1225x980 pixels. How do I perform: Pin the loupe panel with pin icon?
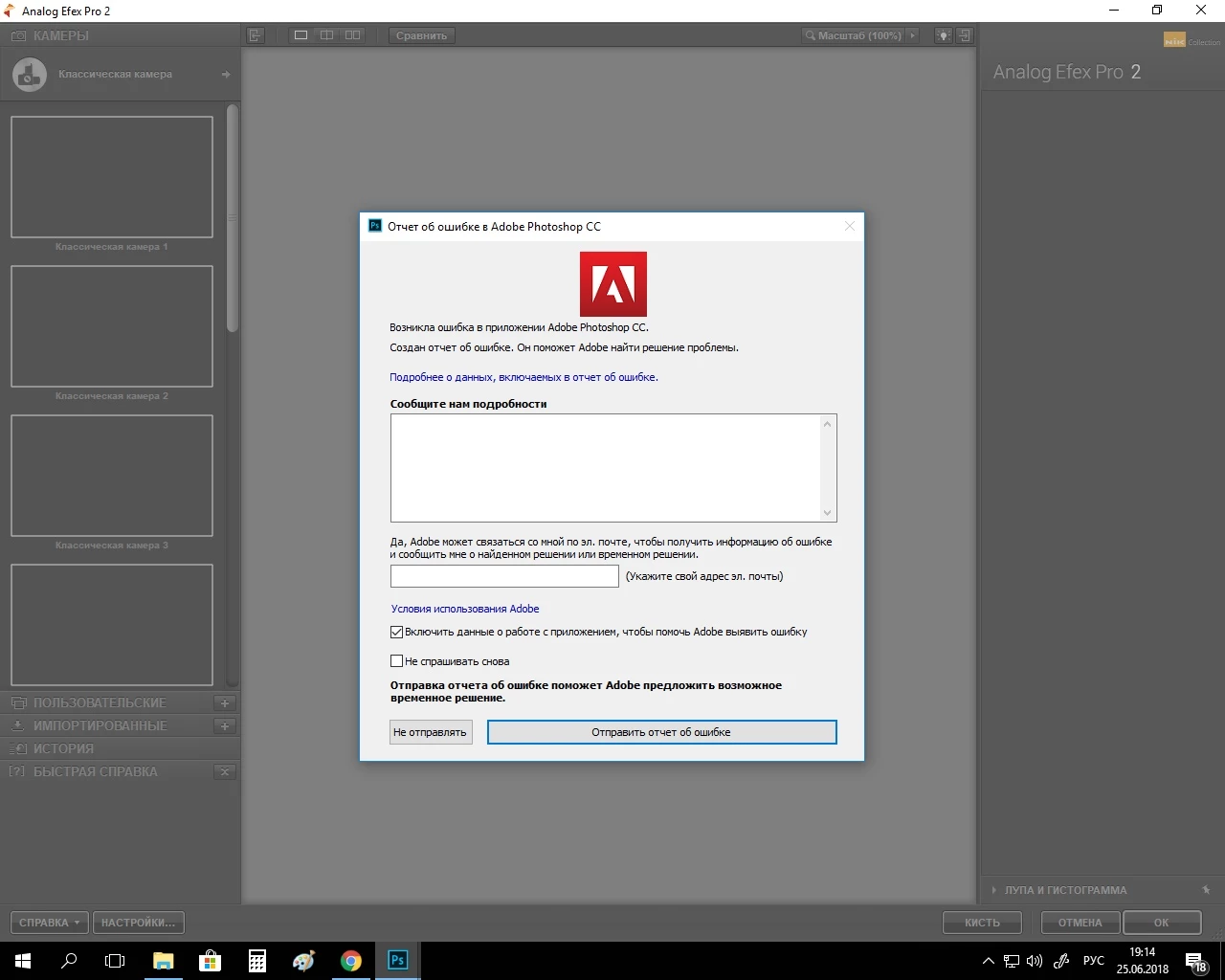pos(1206,890)
